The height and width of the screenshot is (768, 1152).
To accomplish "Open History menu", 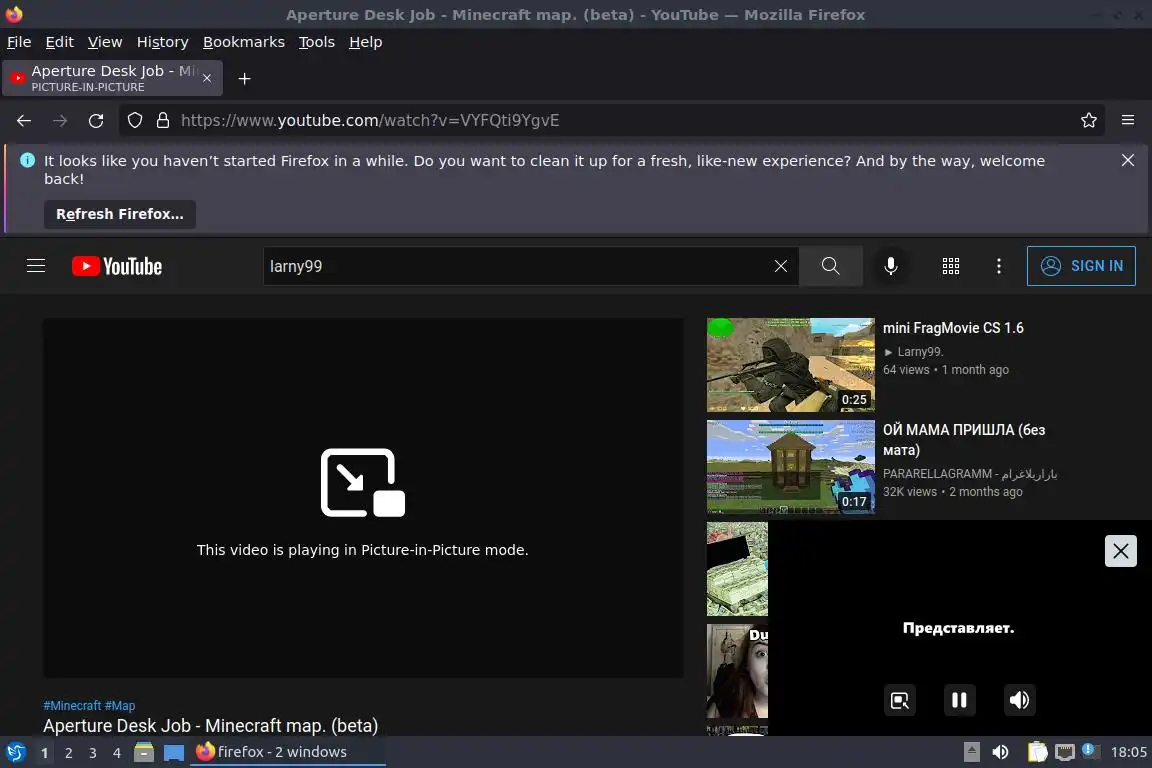I will pyautogui.click(x=162, y=42).
